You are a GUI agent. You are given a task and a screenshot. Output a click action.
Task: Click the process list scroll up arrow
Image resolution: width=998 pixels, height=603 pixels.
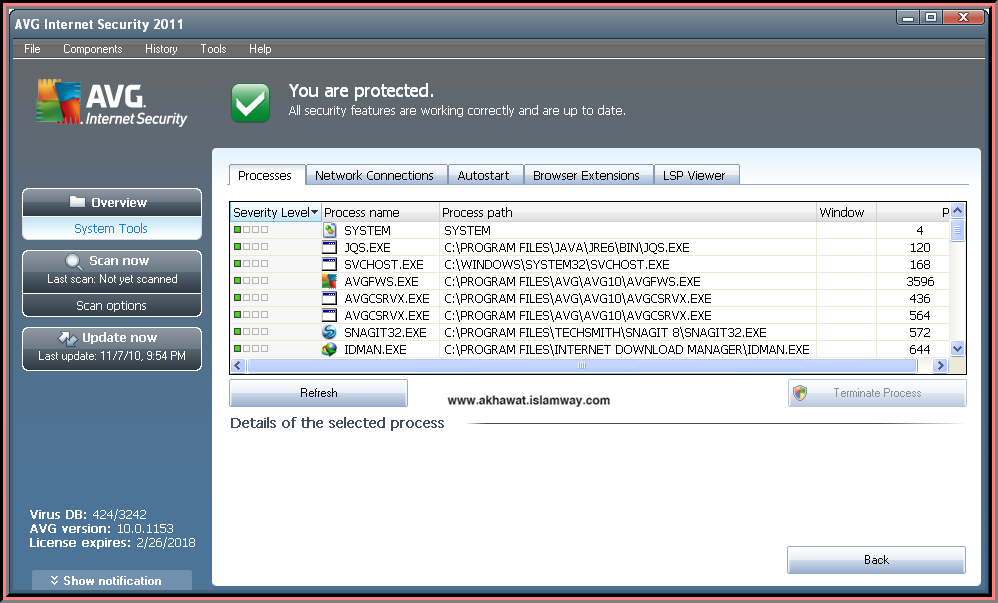pos(957,211)
